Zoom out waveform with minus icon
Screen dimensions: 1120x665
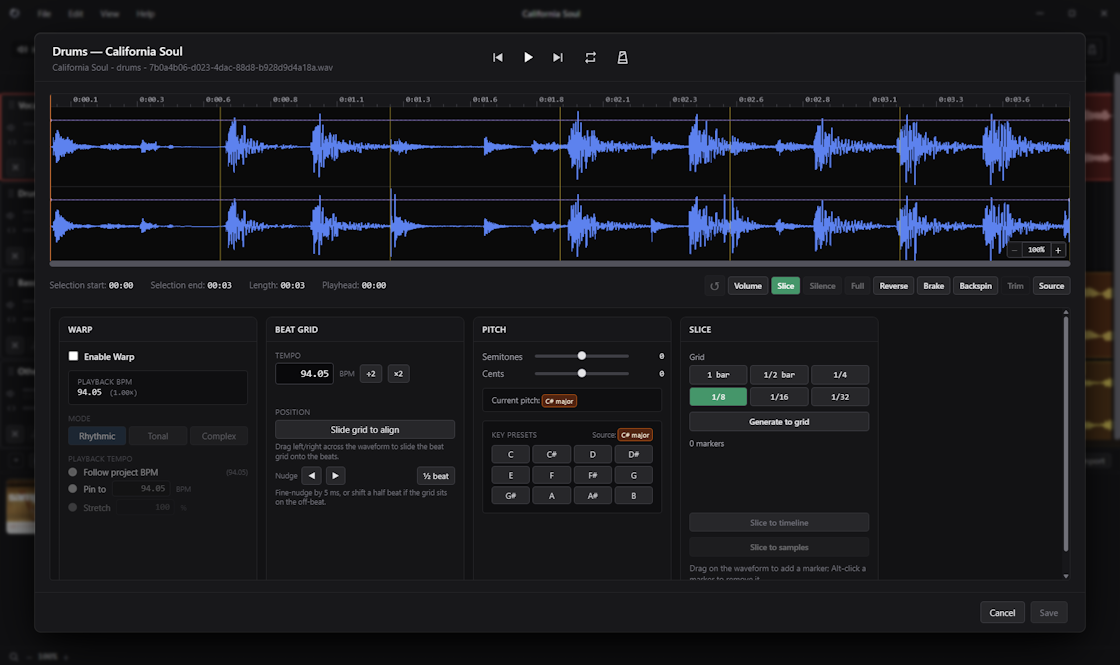1014,250
